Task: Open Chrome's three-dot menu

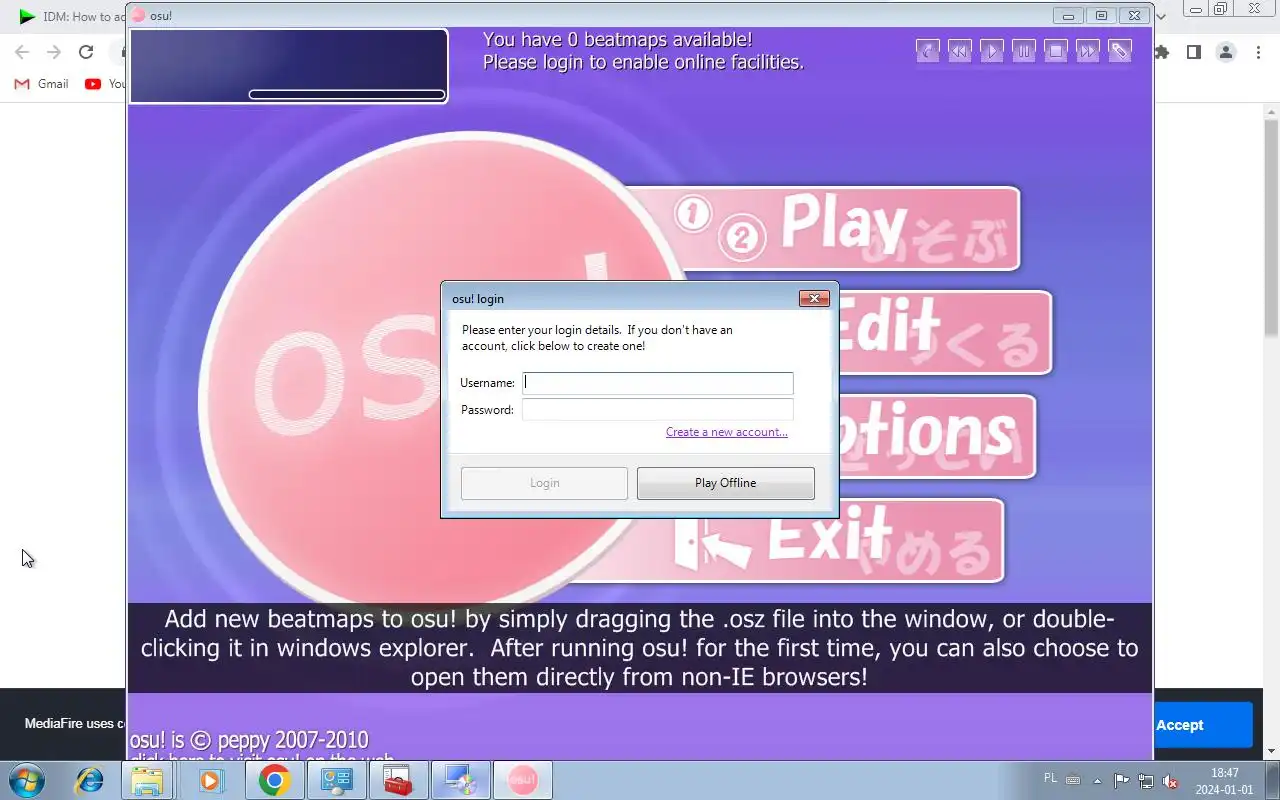Action: click(1258, 52)
